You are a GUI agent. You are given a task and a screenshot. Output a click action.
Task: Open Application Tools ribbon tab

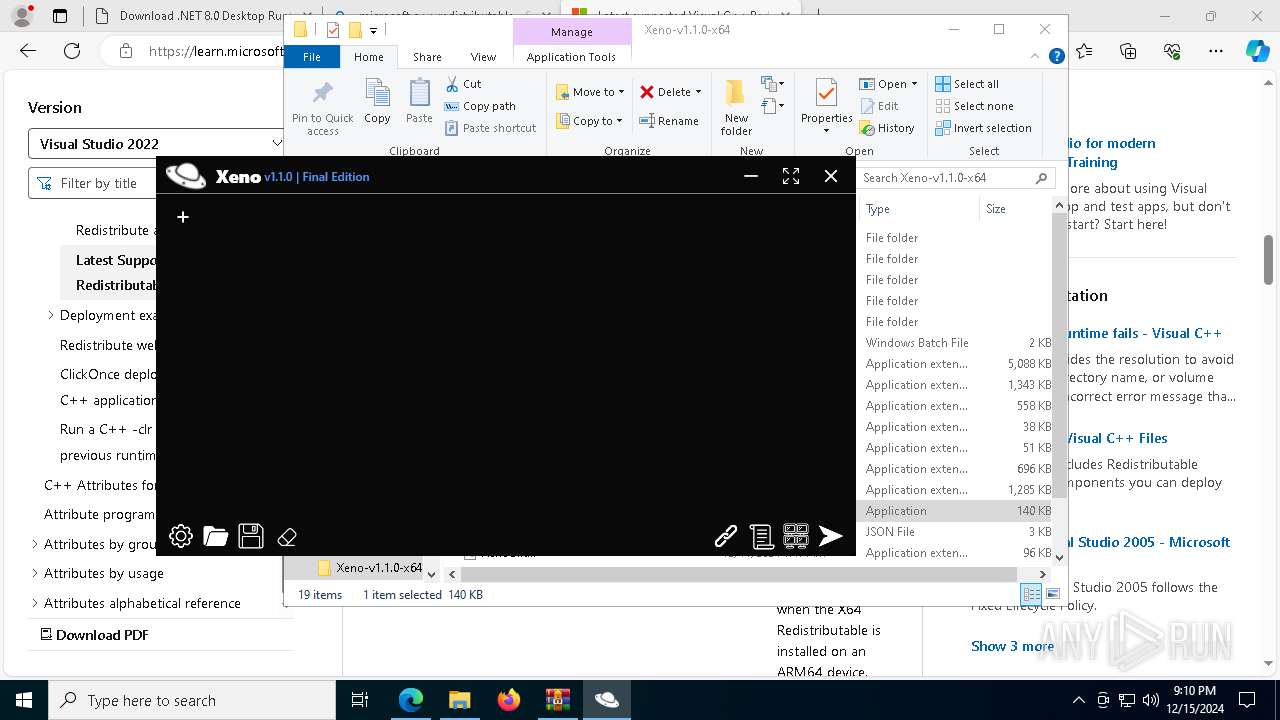point(571,57)
